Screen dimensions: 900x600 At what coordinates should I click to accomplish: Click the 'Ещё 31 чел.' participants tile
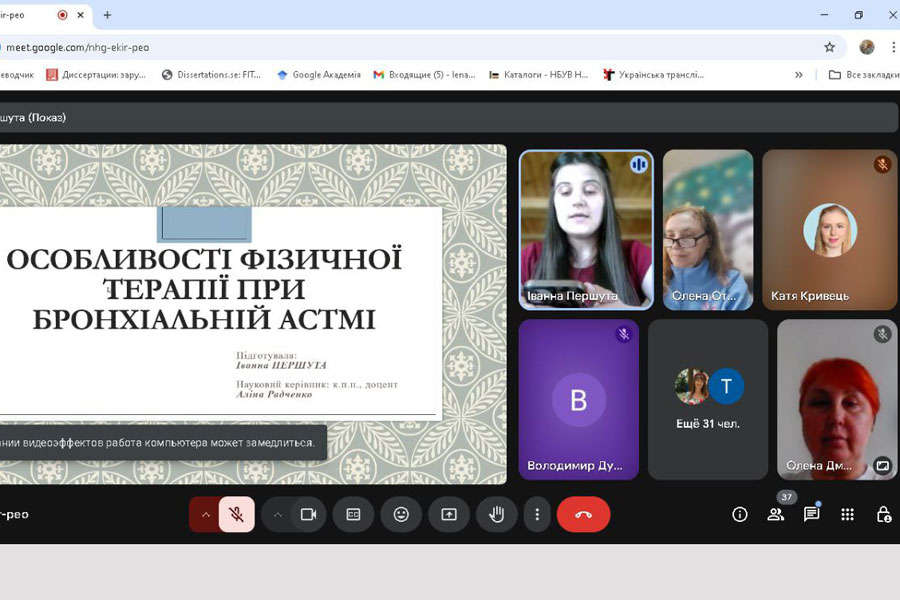(708, 399)
